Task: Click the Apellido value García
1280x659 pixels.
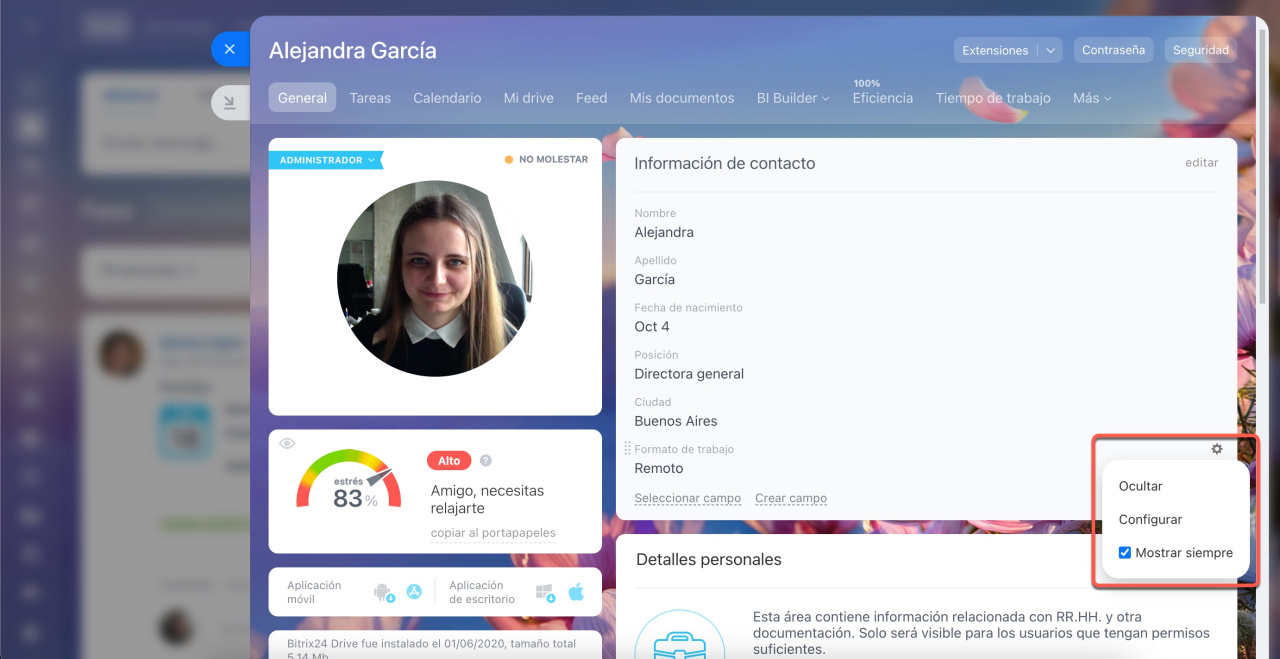Action: (655, 279)
